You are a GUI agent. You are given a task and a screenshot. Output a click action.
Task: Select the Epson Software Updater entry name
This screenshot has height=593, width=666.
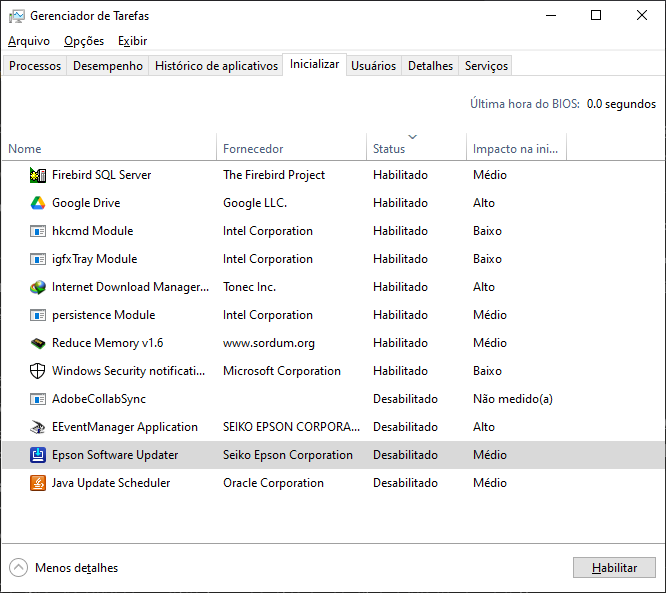[x=115, y=455]
